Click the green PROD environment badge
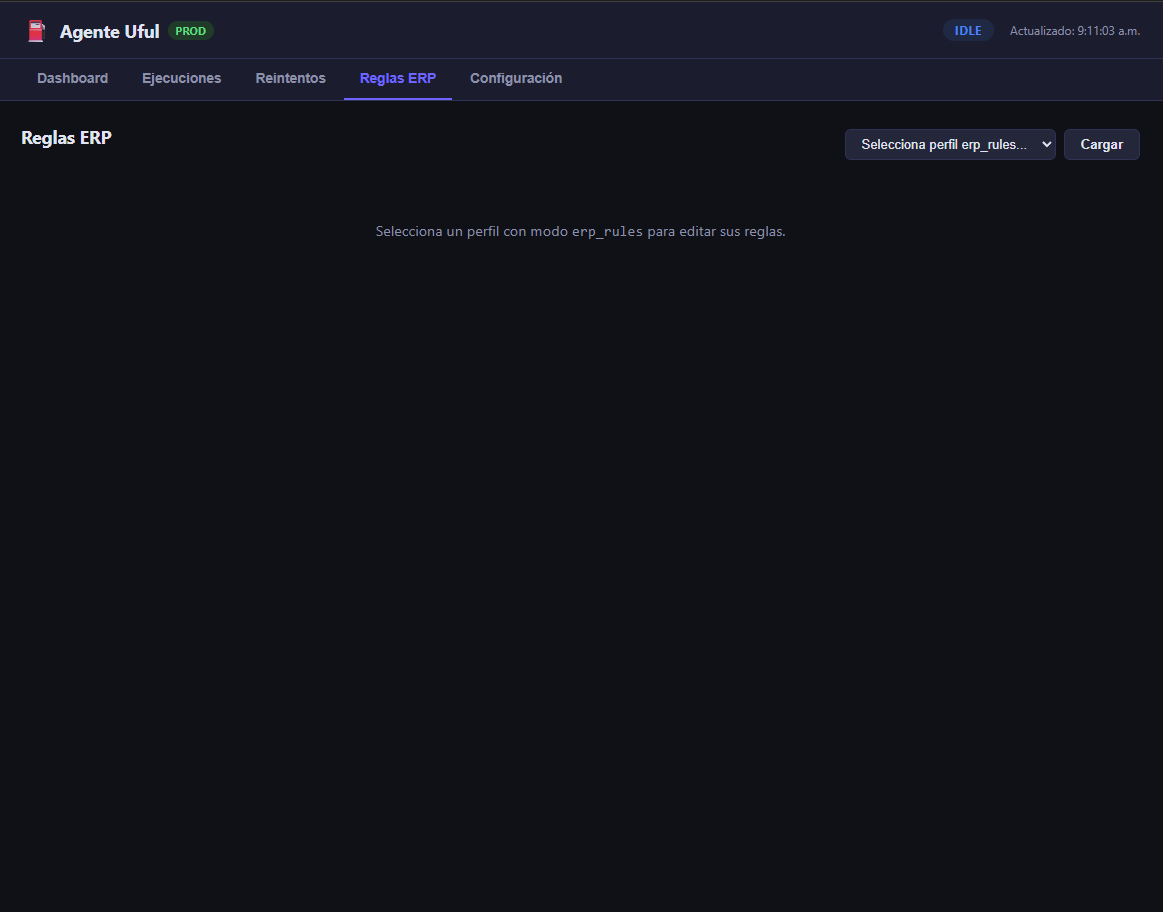 point(190,30)
